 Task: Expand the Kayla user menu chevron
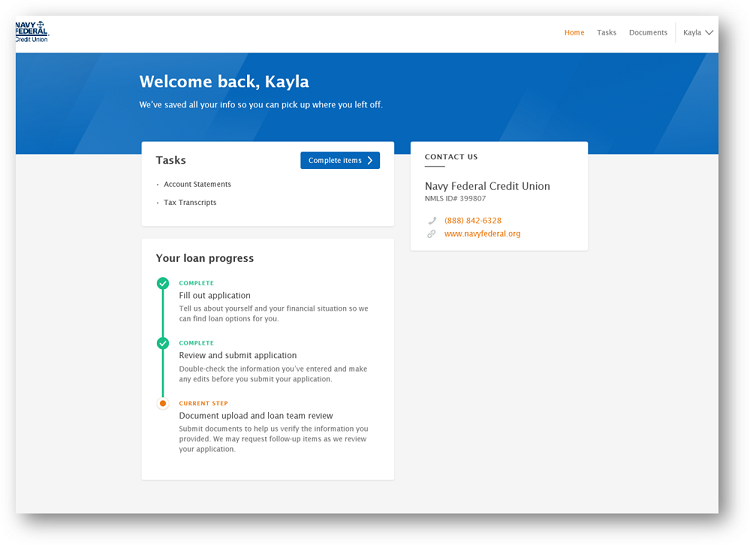tap(709, 32)
